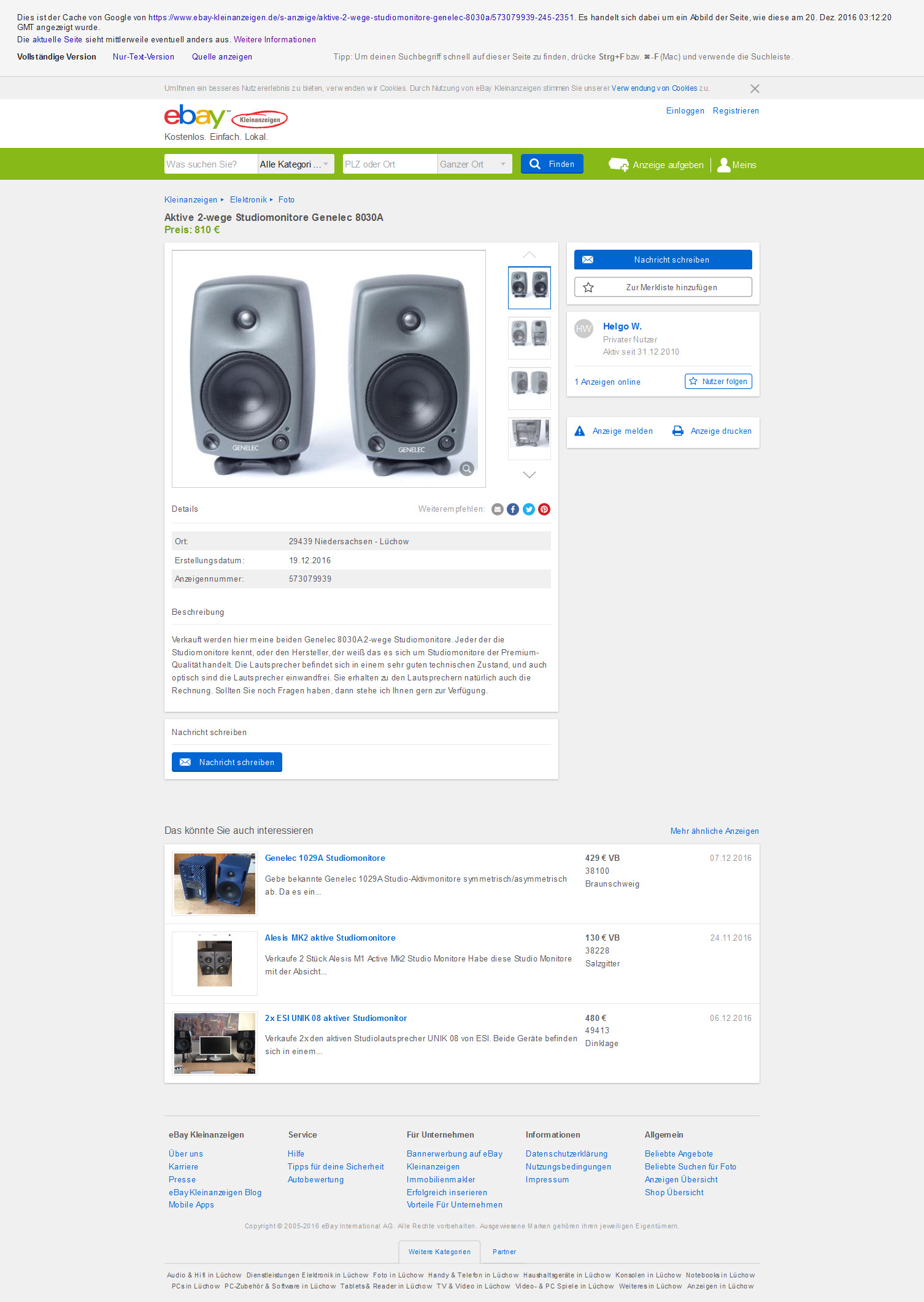Click Finden search button
This screenshot has width=924, height=1302.
(x=552, y=164)
